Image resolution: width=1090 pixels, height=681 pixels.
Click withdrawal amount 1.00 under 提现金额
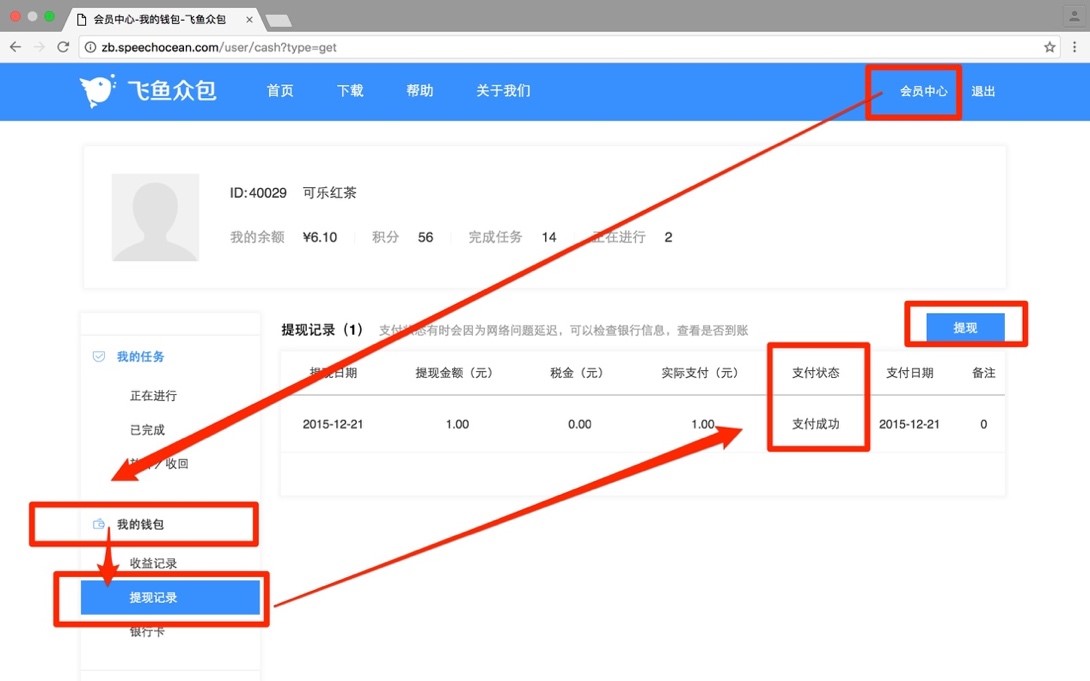click(457, 424)
